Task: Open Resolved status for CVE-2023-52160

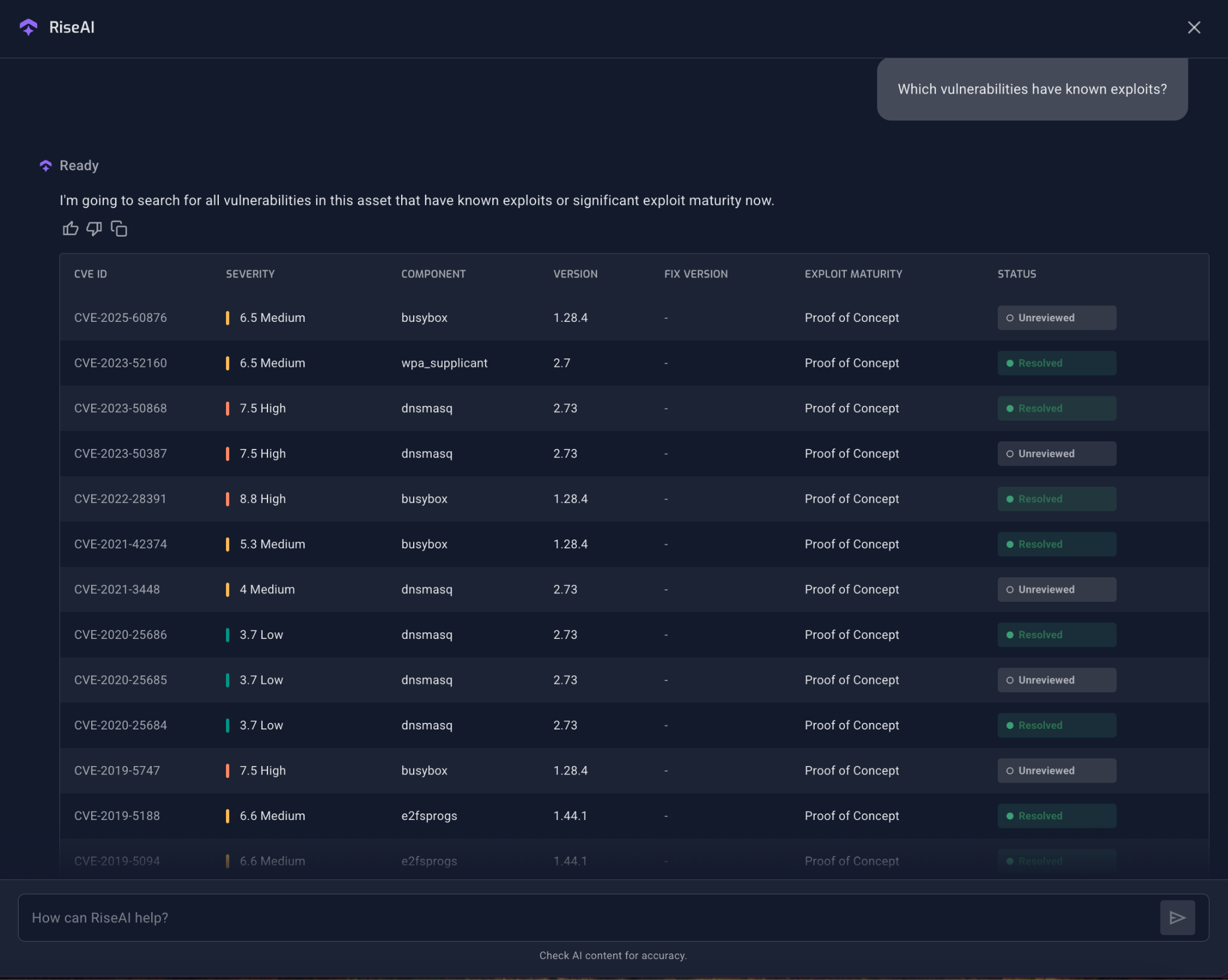Action: (x=1056, y=363)
